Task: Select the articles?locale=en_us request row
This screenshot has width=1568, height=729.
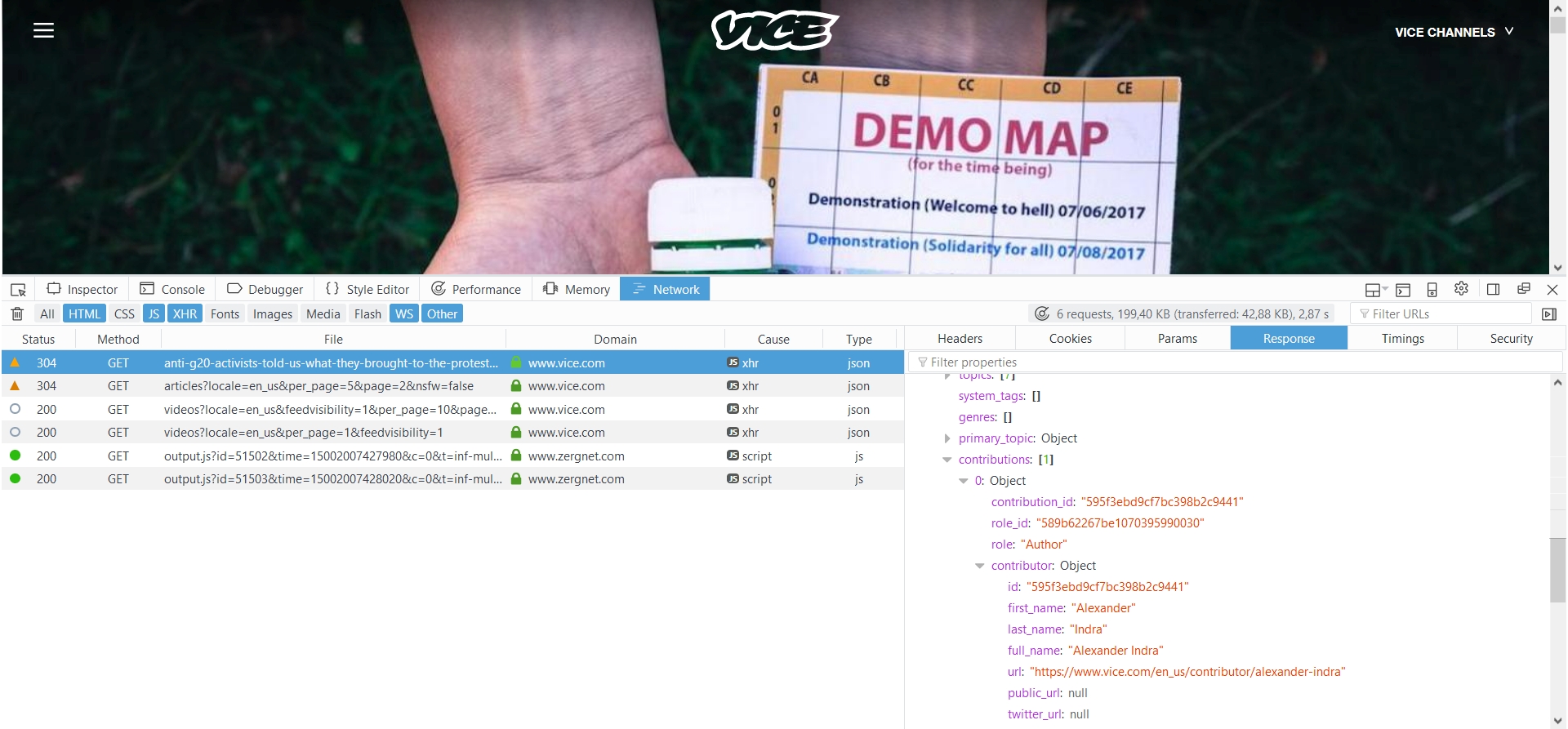Action: pyautogui.click(x=452, y=386)
